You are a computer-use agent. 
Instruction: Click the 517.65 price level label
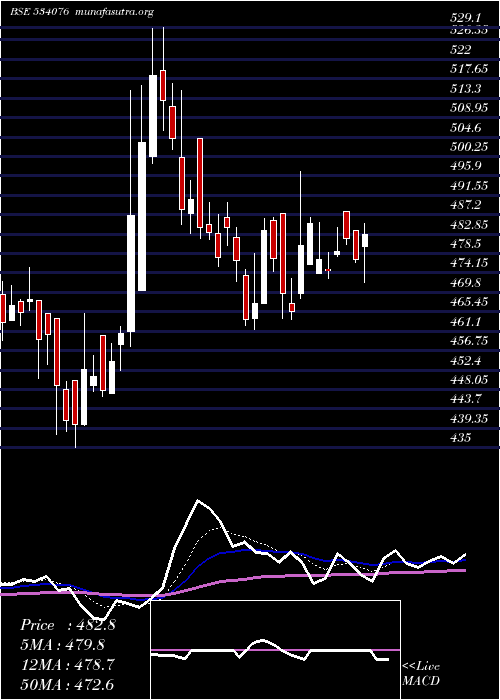point(469,69)
